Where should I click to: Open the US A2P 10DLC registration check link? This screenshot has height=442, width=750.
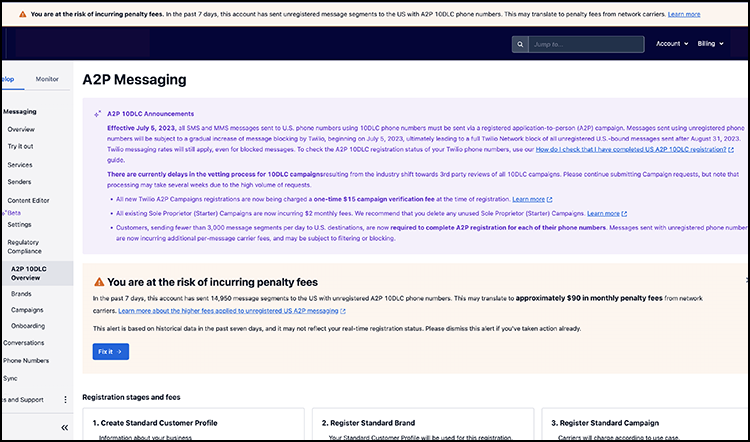pyautogui.click(x=631, y=149)
